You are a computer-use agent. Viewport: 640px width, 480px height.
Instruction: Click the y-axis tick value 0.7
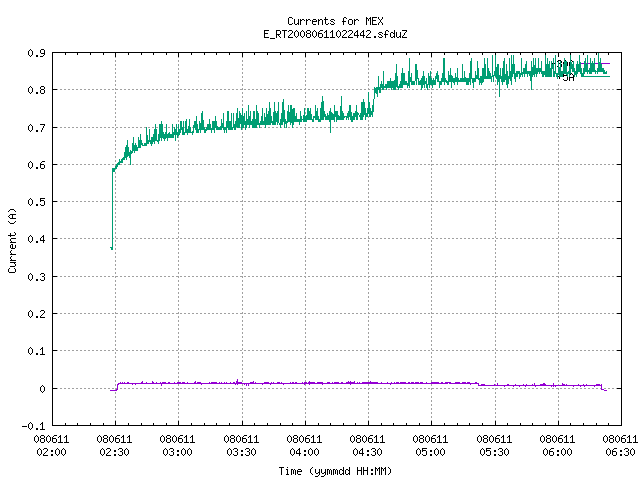tap(36, 128)
